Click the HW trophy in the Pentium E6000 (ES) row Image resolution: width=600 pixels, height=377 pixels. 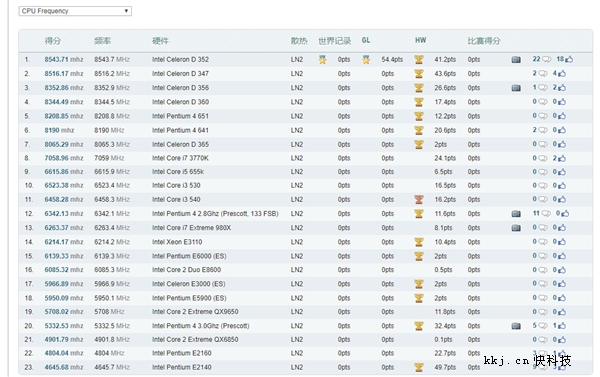point(419,256)
